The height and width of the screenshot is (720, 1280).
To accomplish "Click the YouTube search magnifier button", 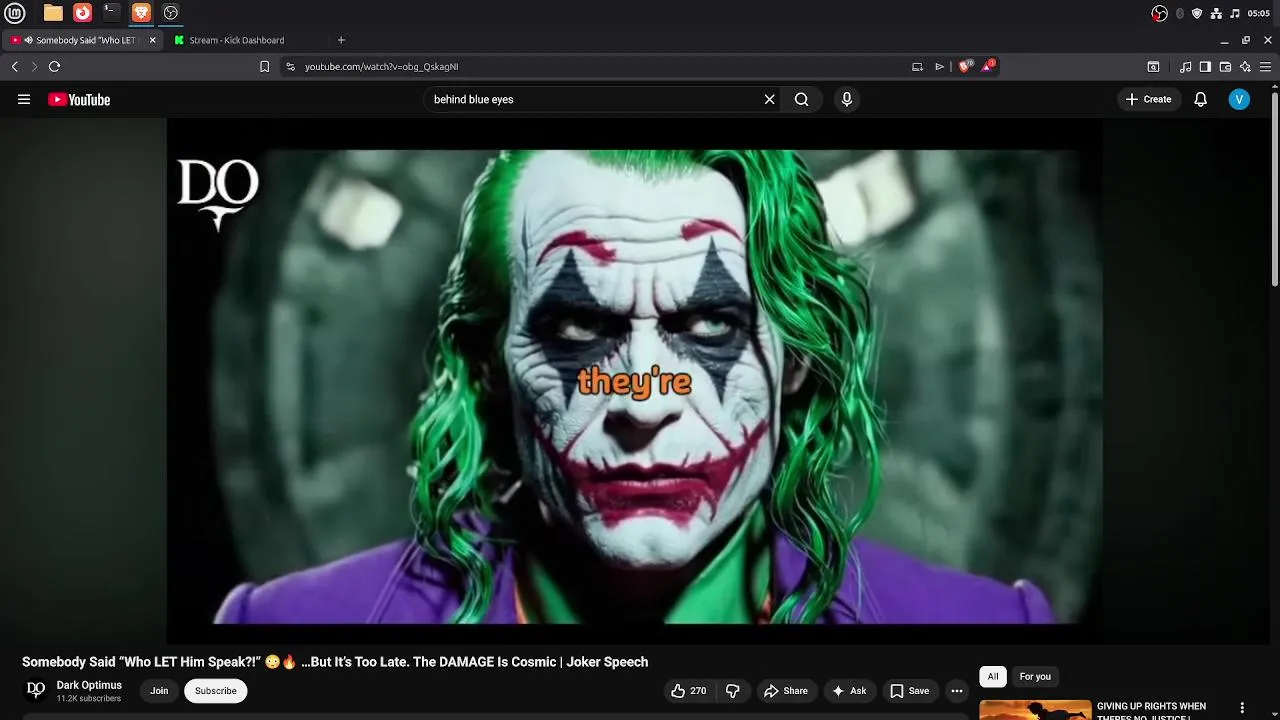I will (x=801, y=99).
